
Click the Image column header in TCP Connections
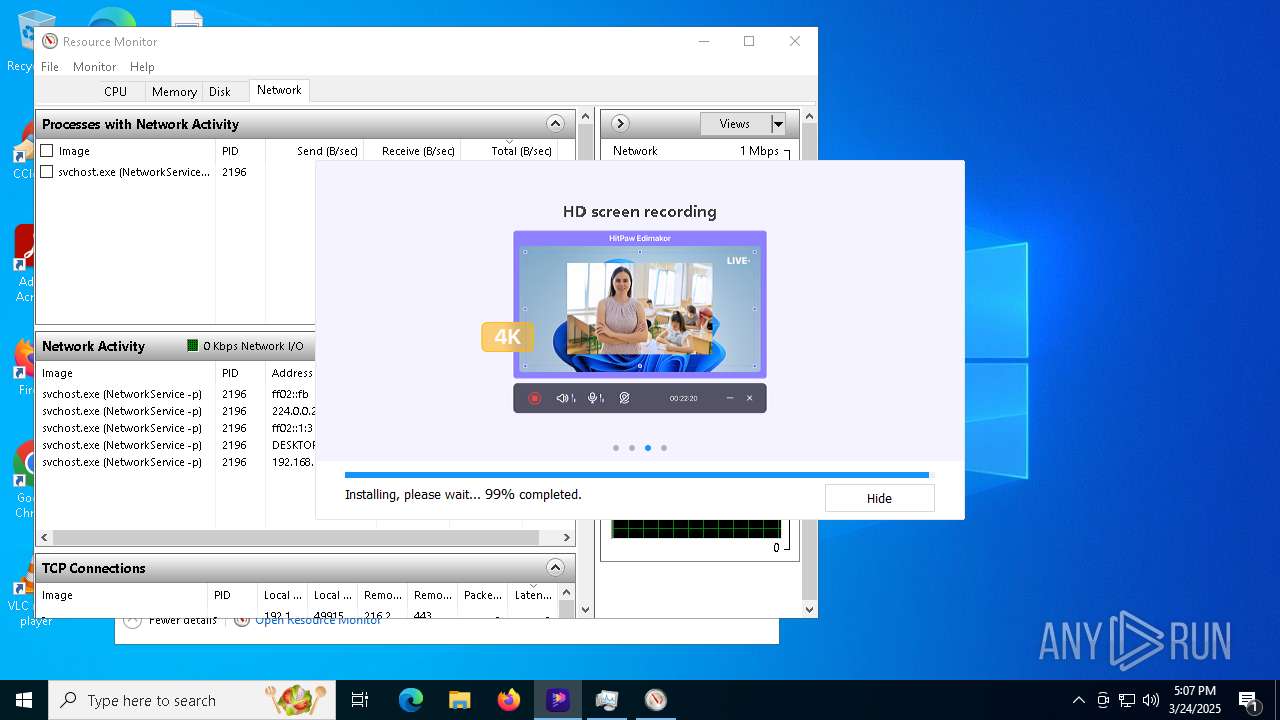(x=122, y=595)
